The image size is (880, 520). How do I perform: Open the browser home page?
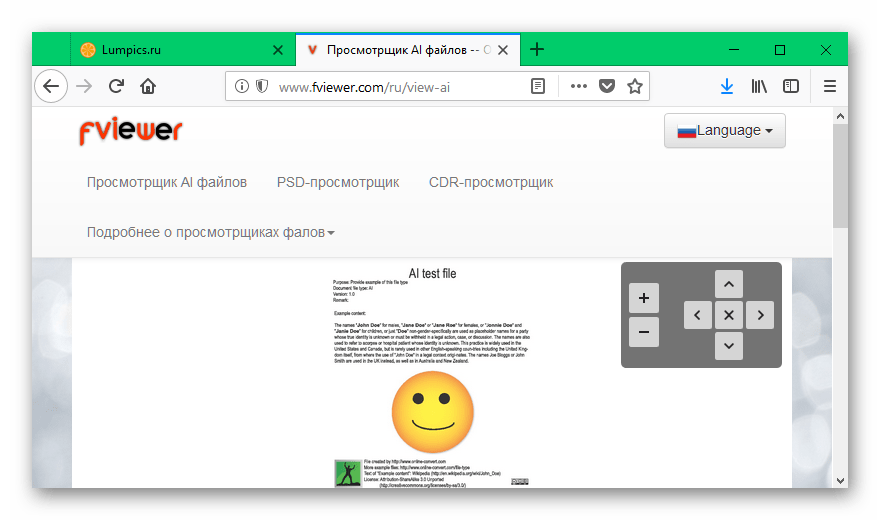pyautogui.click(x=148, y=86)
